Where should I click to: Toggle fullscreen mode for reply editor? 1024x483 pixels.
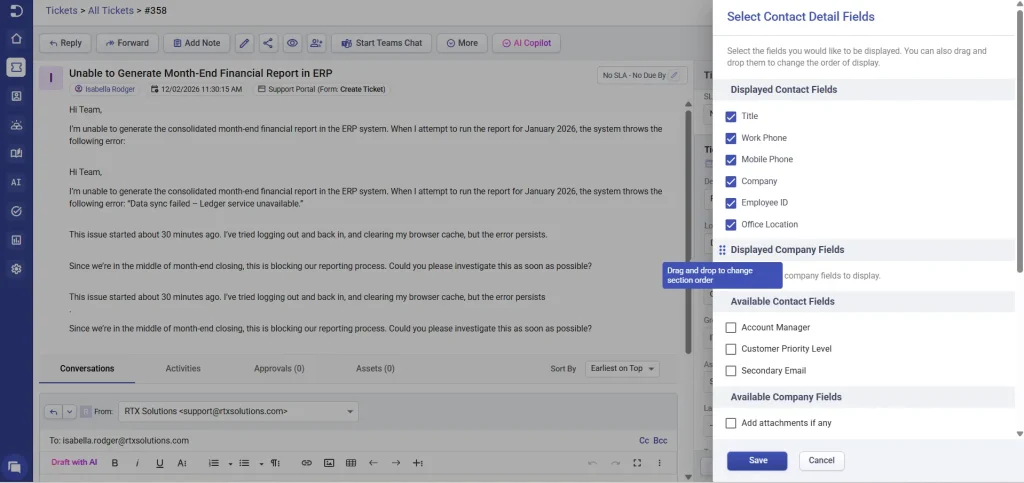coord(637,463)
